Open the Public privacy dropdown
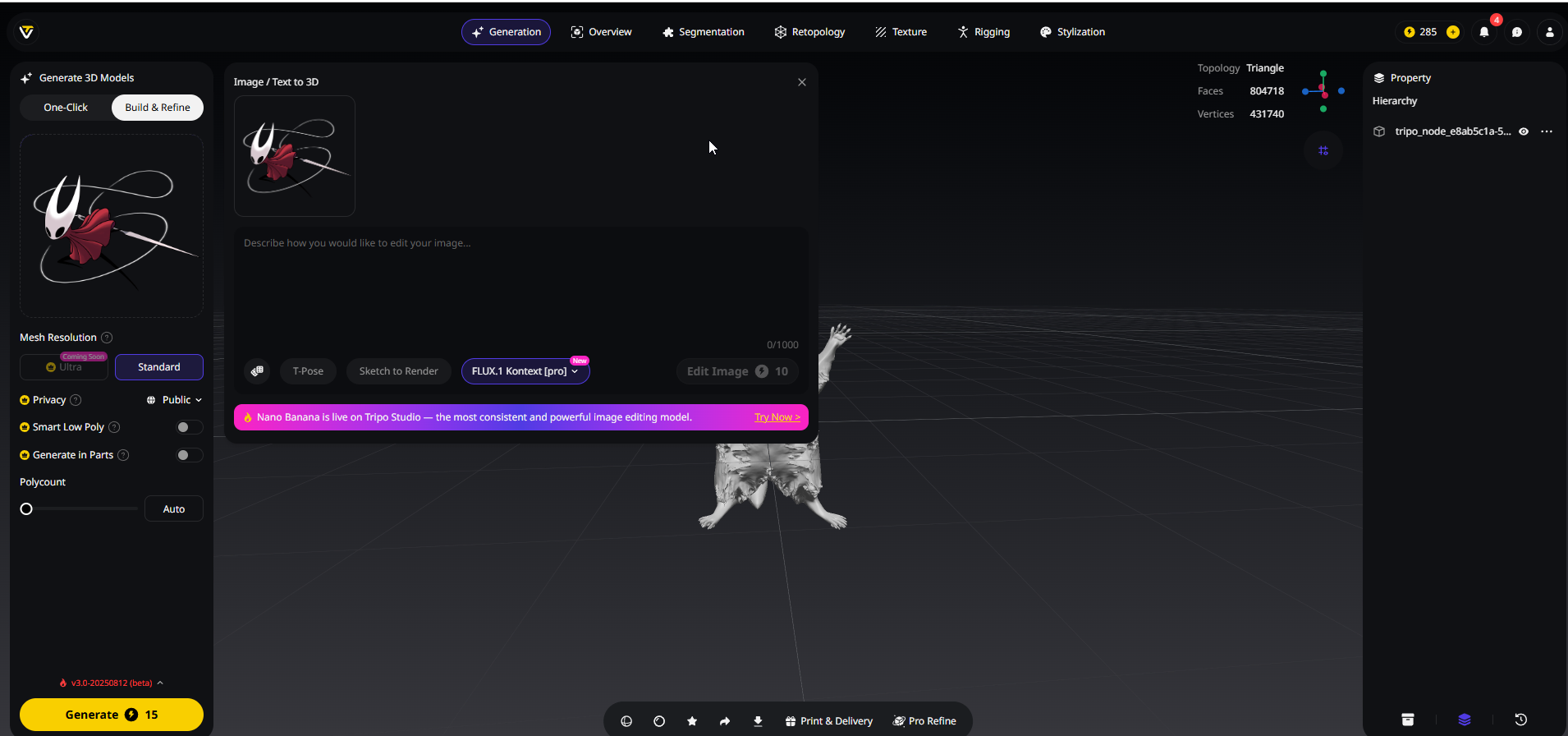This screenshot has height=736, width=1568. pos(174,400)
